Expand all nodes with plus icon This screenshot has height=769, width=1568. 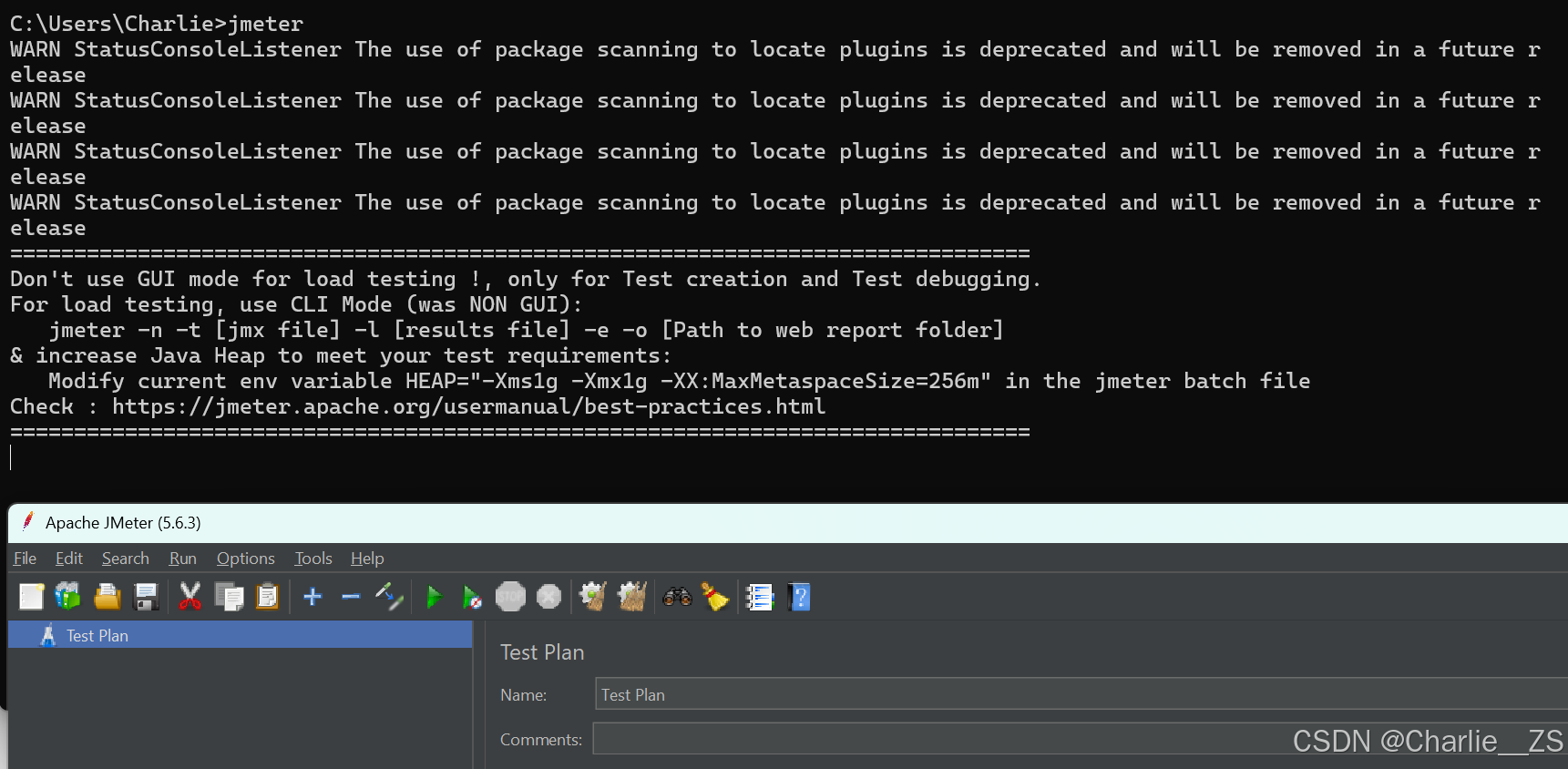click(313, 597)
